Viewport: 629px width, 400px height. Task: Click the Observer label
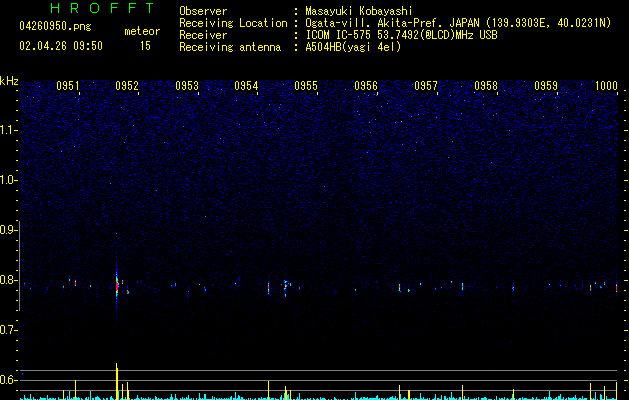[x=203, y=11]
